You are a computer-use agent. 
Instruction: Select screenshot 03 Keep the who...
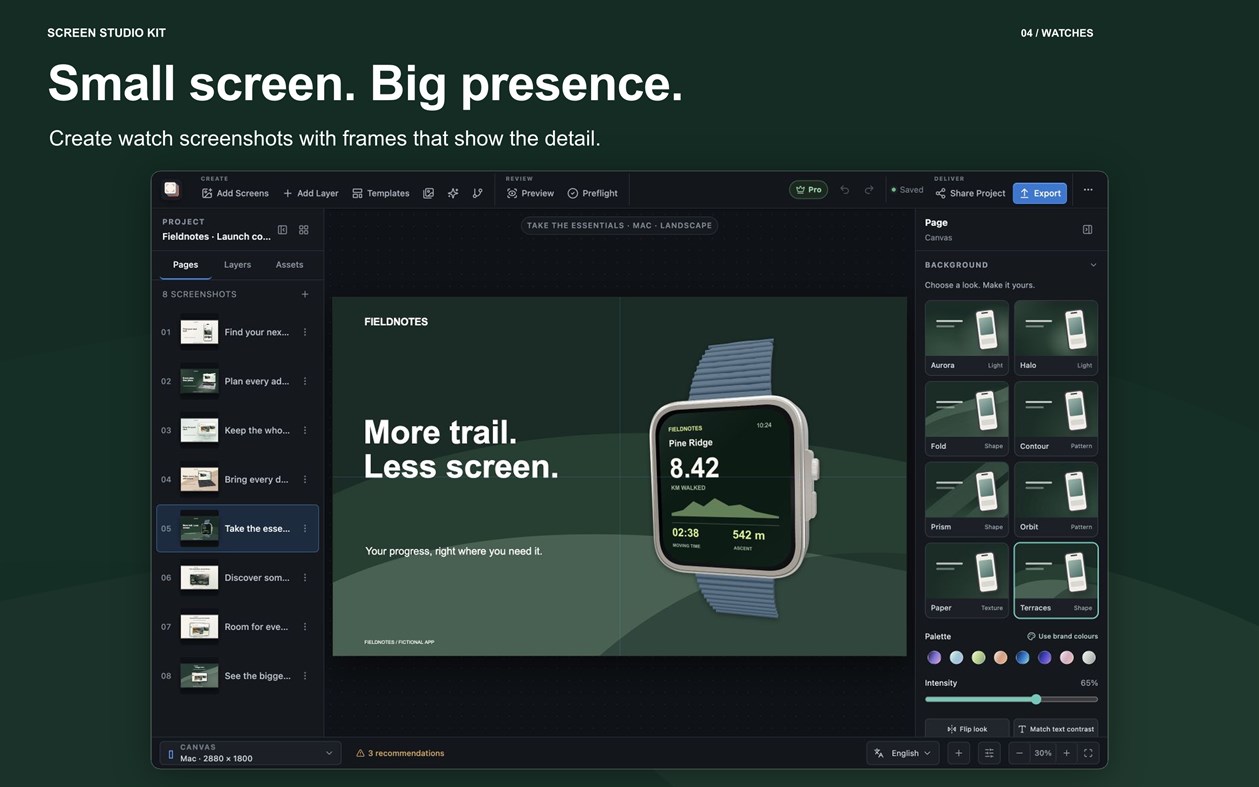click(238, 430)
